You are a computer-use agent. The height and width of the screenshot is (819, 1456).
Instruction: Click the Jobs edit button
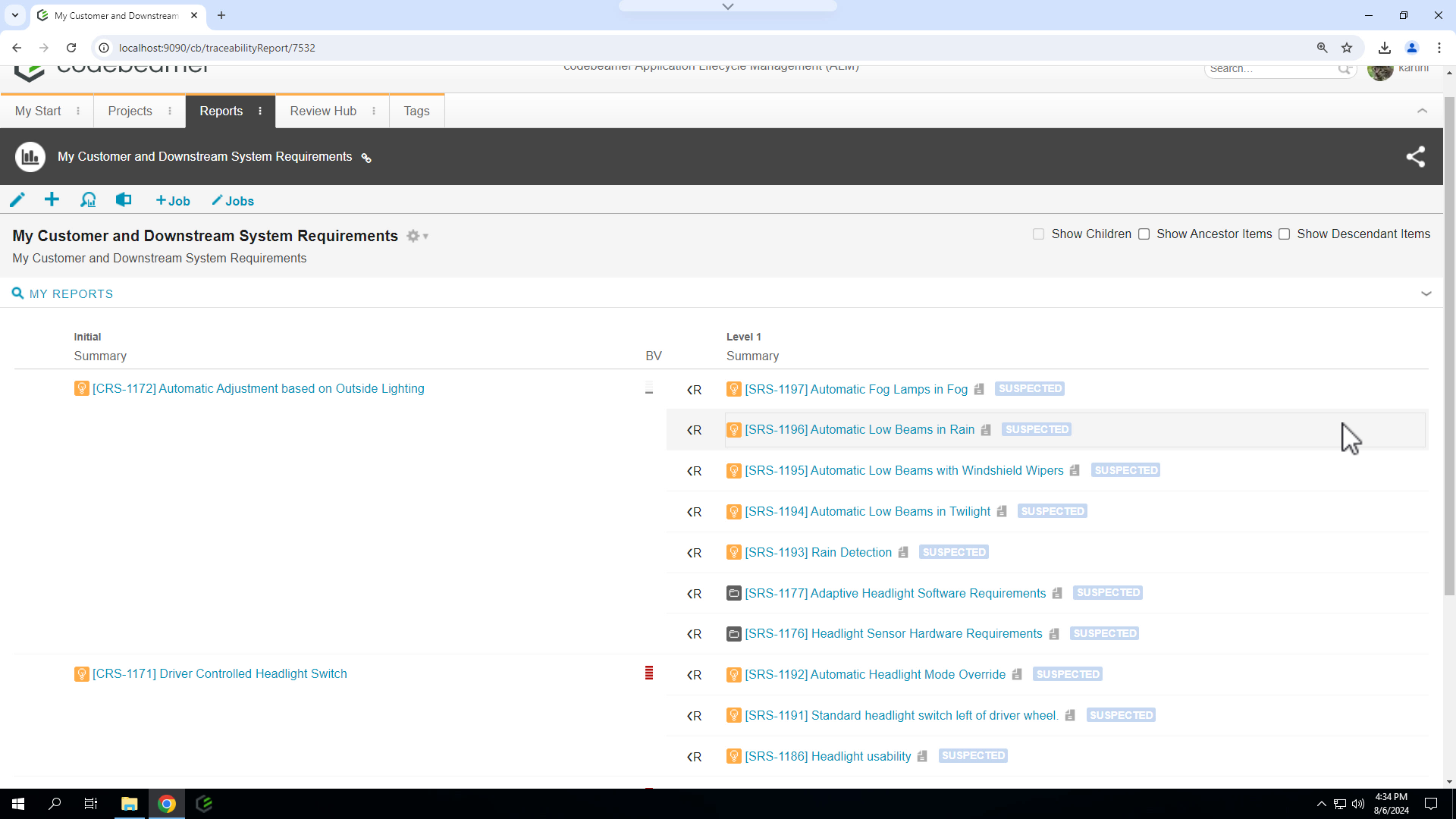pyautogui.click(x=233, y=201)
